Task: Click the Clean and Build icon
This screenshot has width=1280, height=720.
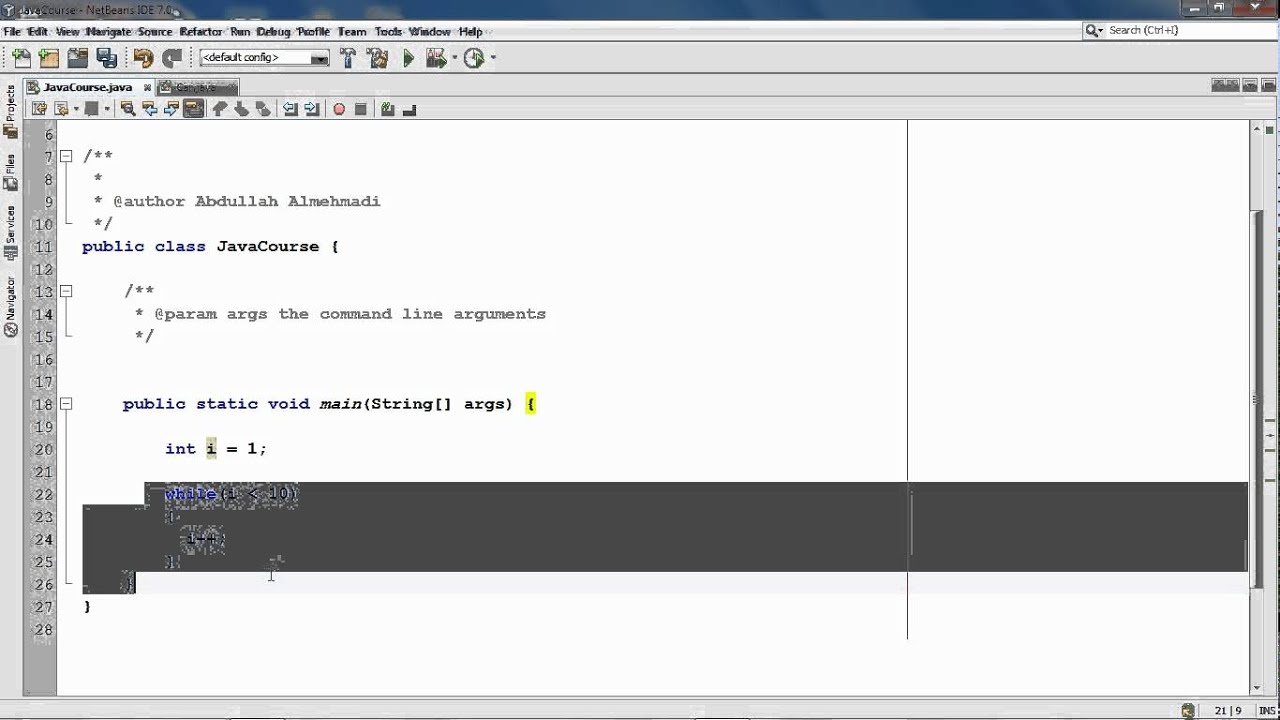Action: [378, 58]
